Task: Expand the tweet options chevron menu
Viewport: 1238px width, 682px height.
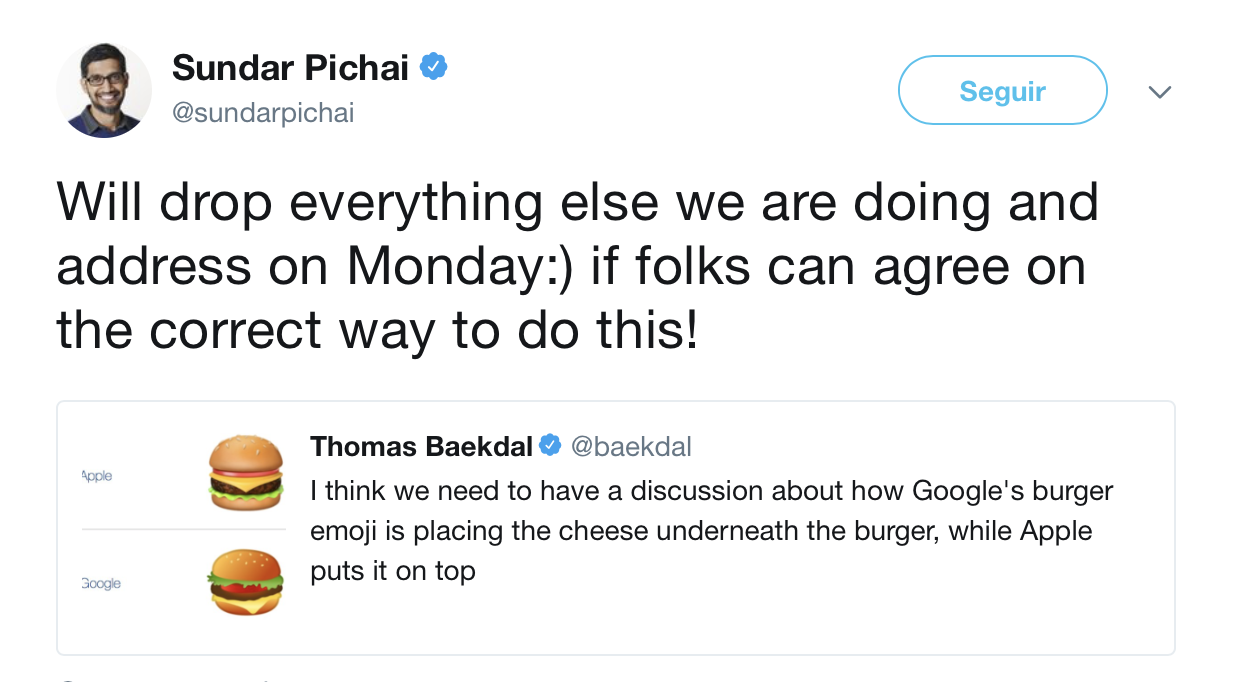Action: point(1159,92)
